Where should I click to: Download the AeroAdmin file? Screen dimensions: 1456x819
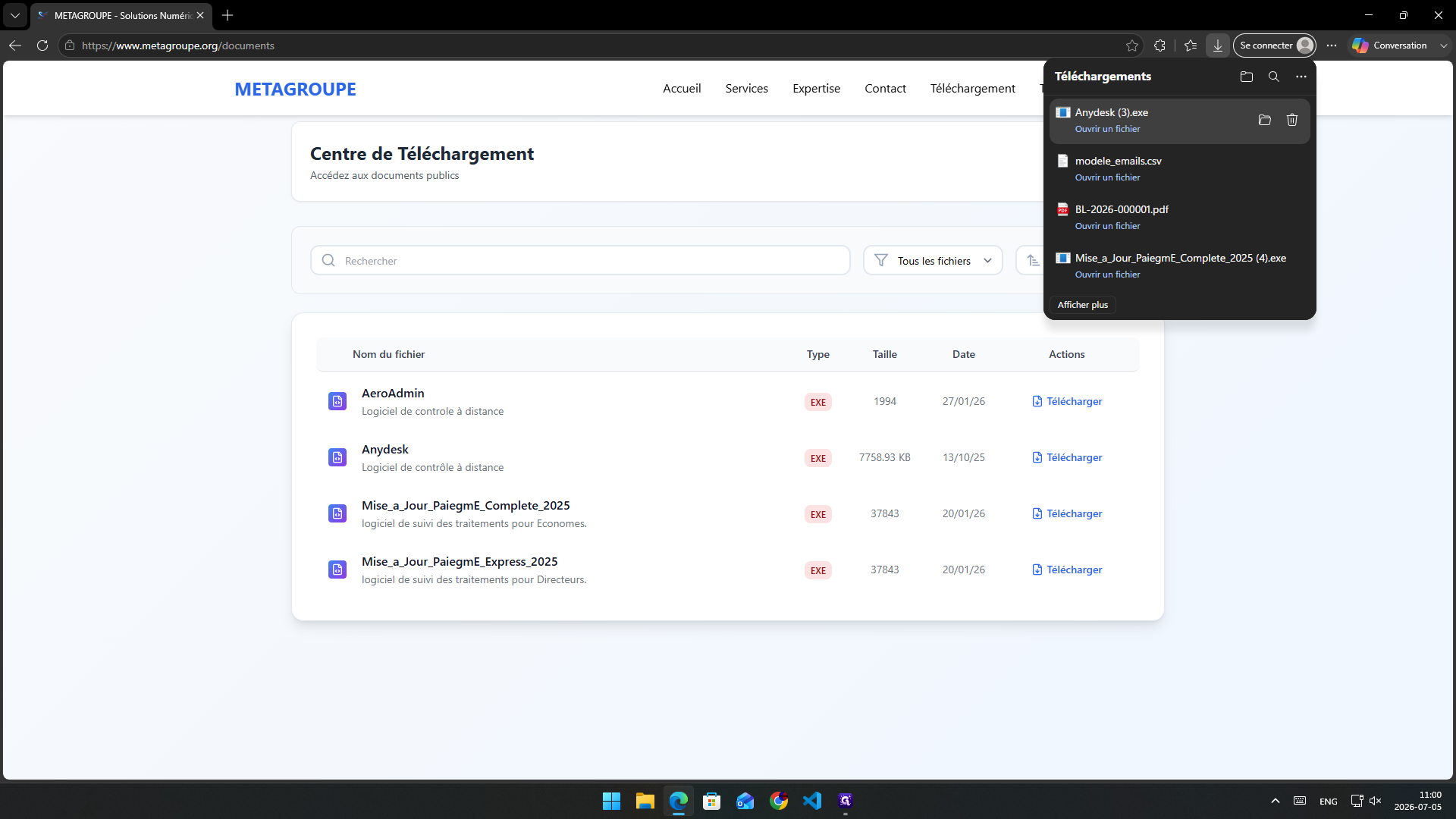pyautogui.click(x=1067, y=401)
